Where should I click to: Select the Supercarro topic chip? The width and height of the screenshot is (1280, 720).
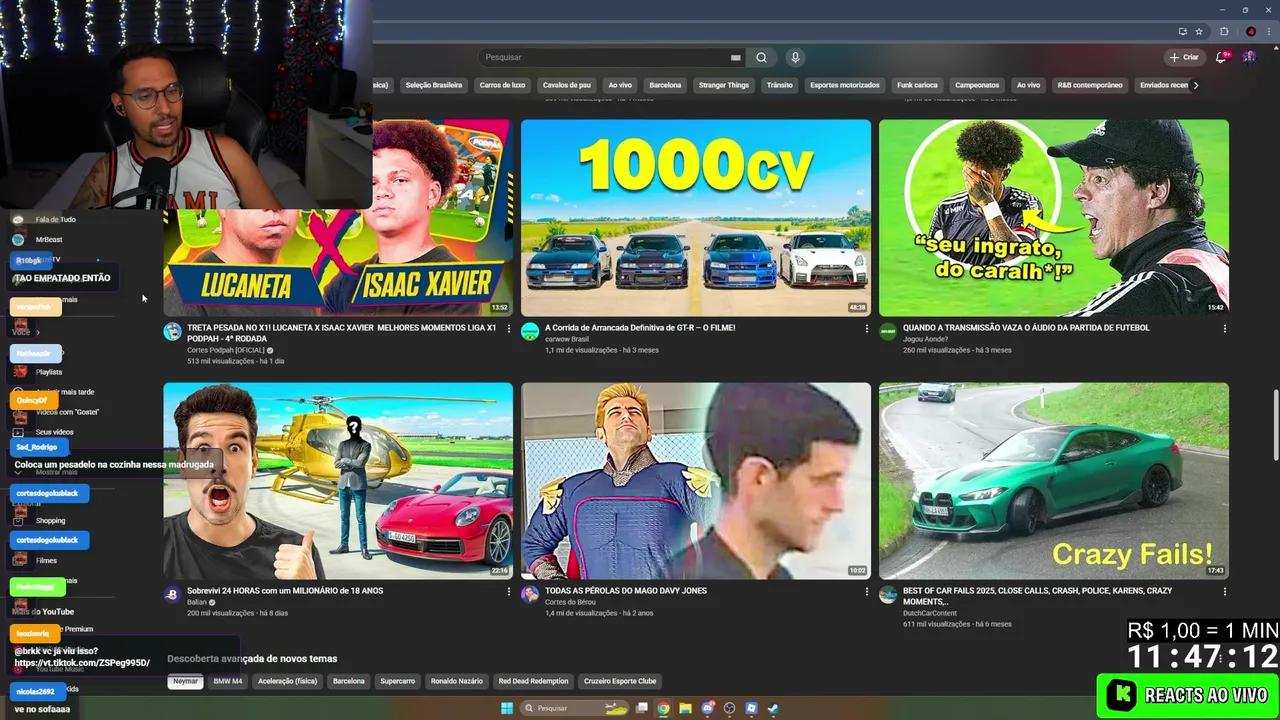click(397, 681)
